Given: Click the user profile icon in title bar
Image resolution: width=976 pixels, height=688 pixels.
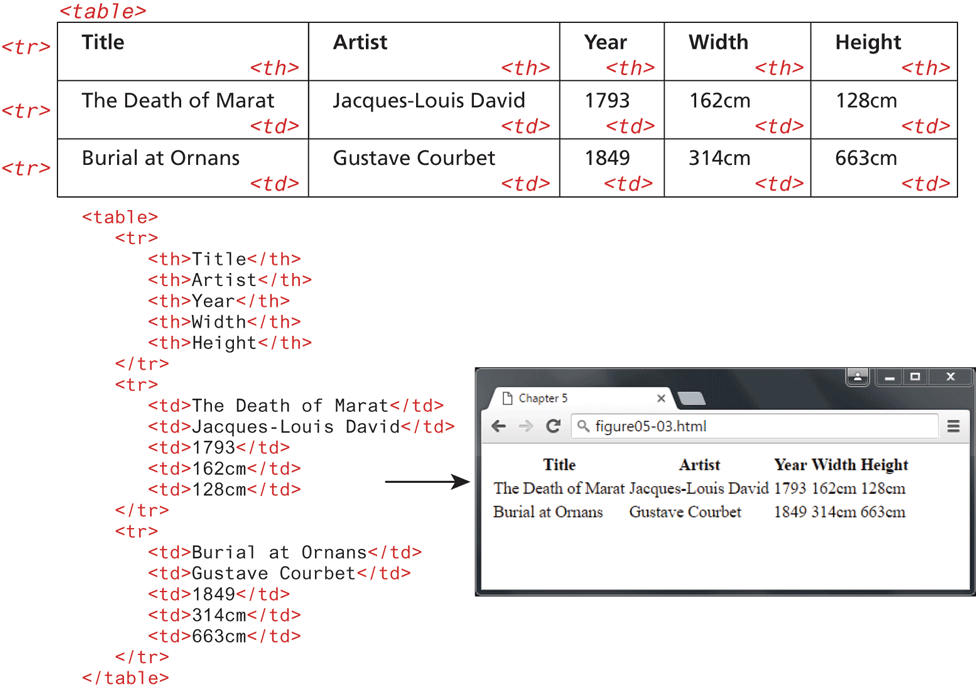Looking at the screenshot, I should (x=858, y=377).
